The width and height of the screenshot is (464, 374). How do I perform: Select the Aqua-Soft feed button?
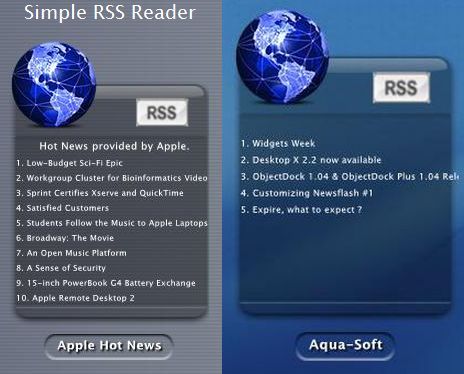coord(345,345)
